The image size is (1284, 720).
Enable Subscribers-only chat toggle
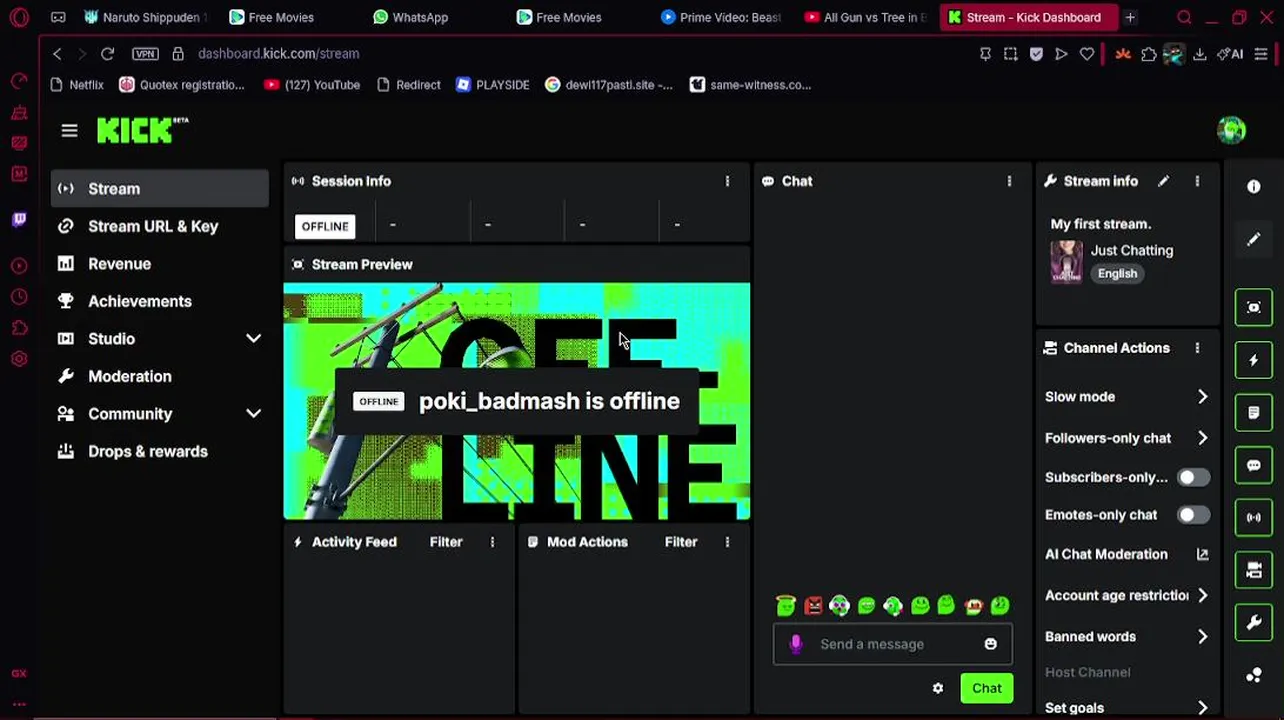click(1192, 478)
